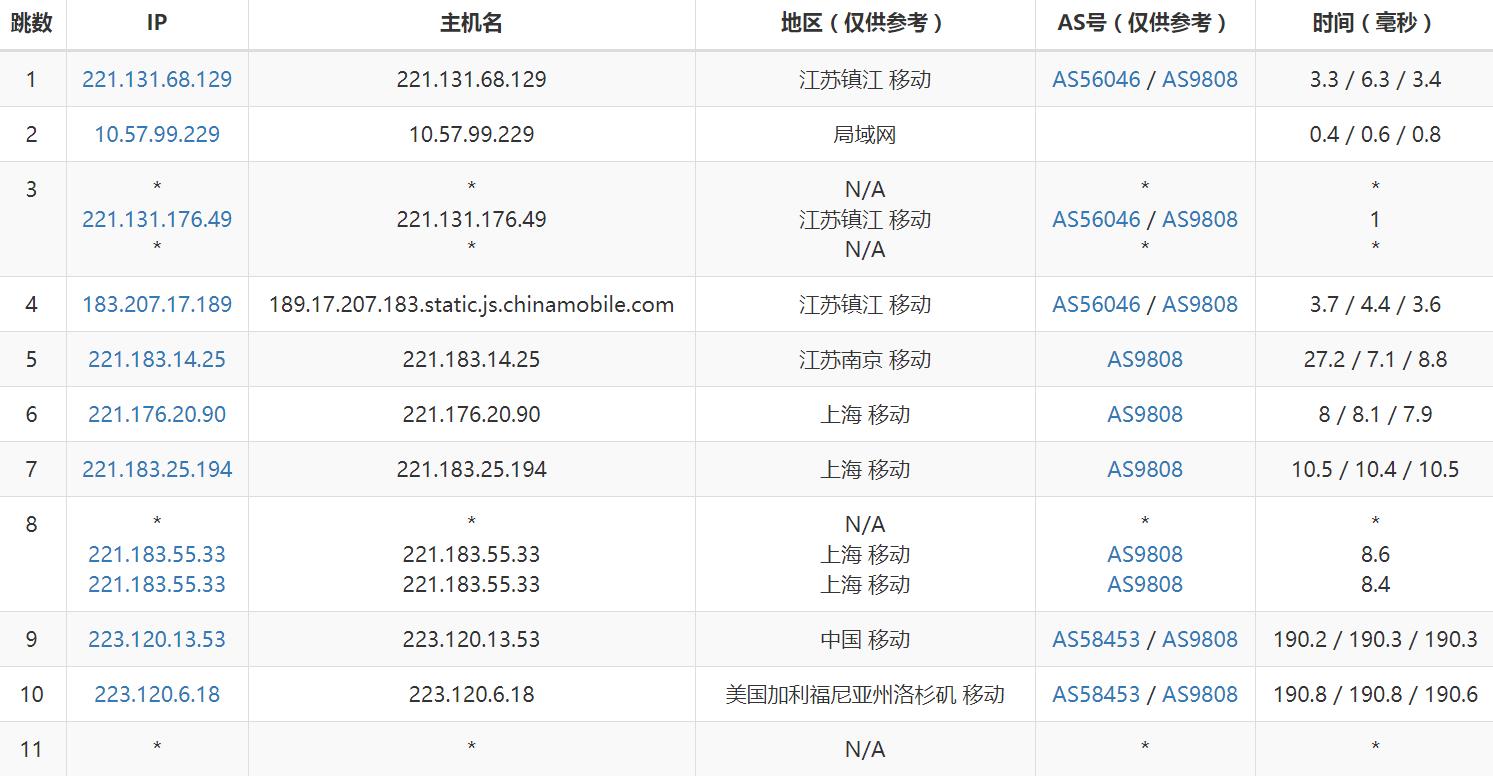
Task: Click AS9808 link in hop 6 row
Action: (1145, 414)
